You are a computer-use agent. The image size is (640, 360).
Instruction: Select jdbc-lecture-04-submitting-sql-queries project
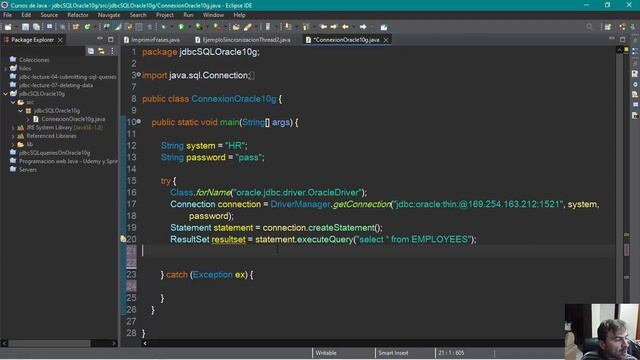(67, 77)
